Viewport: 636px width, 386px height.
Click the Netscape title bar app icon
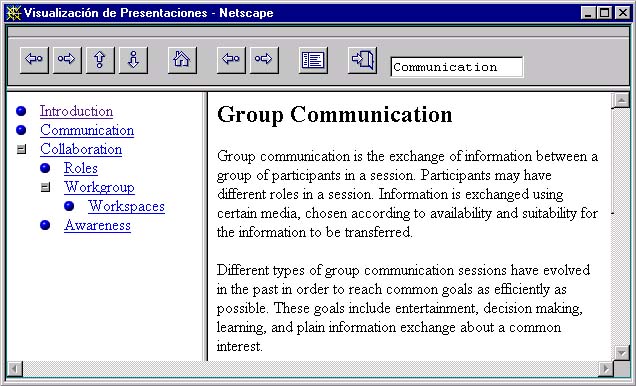[x=13, y=13]
